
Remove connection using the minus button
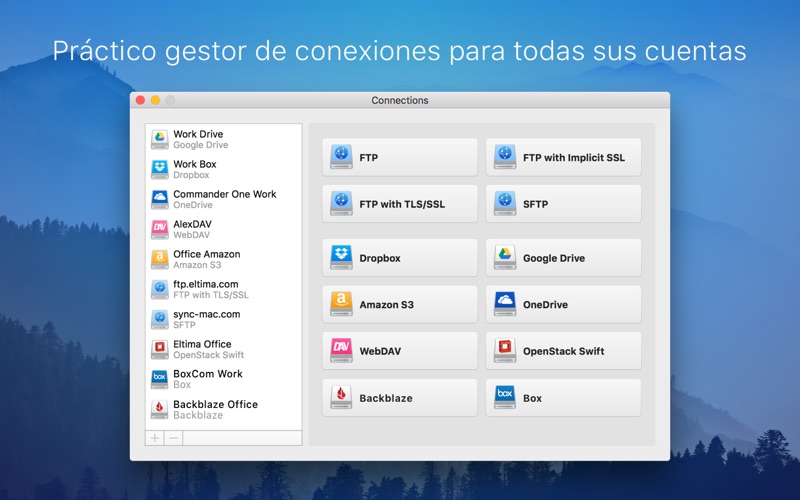[173, 438]
